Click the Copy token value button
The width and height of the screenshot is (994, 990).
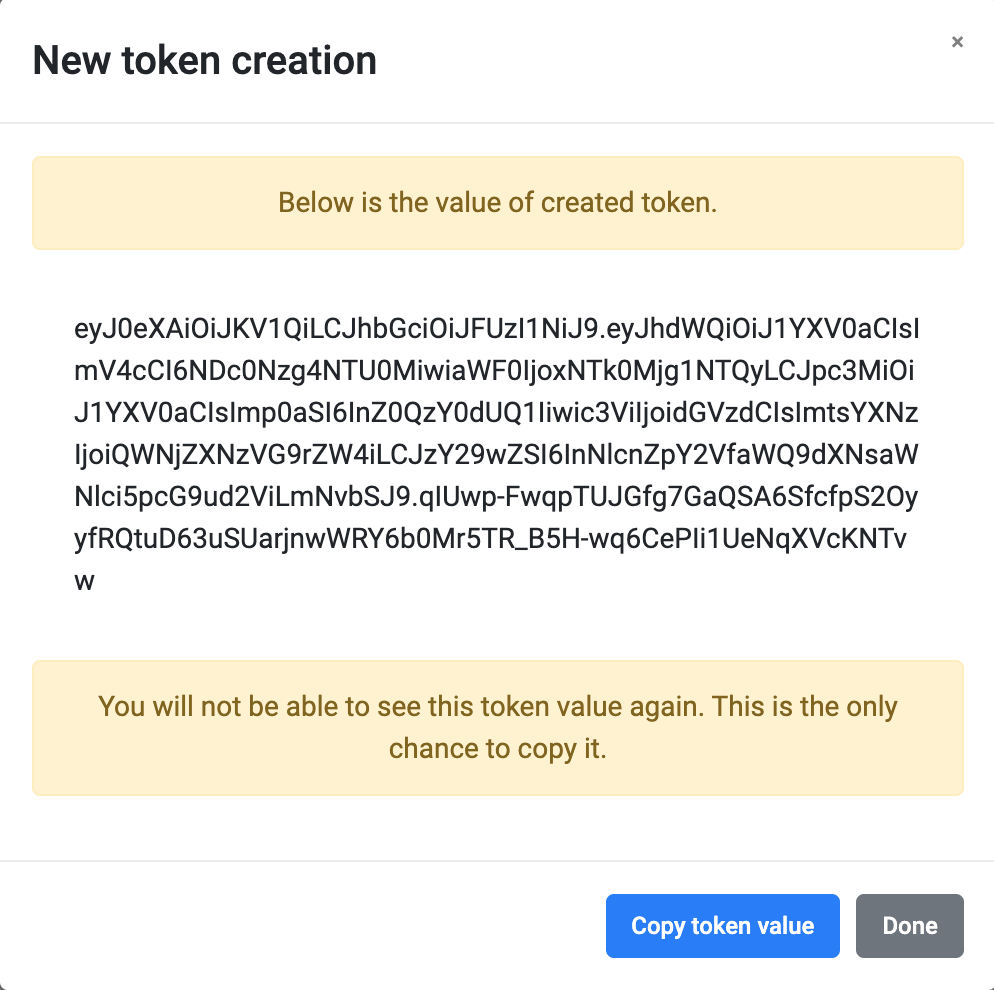click(722, 926)
